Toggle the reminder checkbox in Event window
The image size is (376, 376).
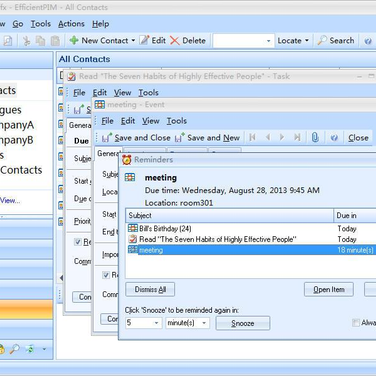(106, 275)
